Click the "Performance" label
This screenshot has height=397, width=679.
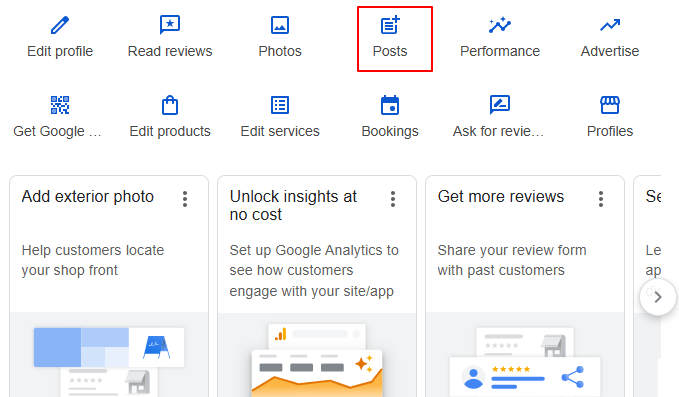pos(500,51)
